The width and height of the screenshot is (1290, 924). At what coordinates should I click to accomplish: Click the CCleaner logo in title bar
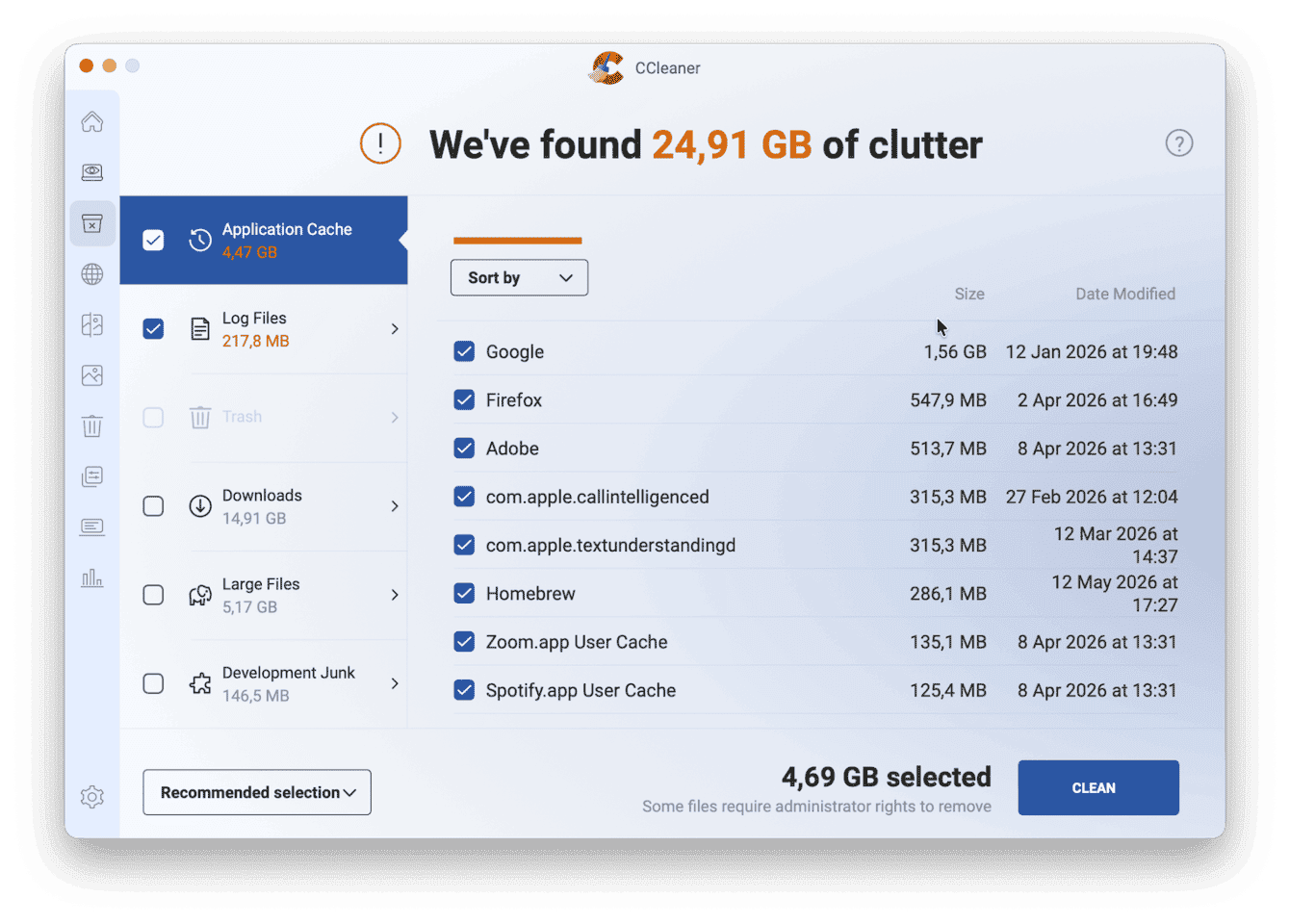pyautogui.click(x=606, y=68)
